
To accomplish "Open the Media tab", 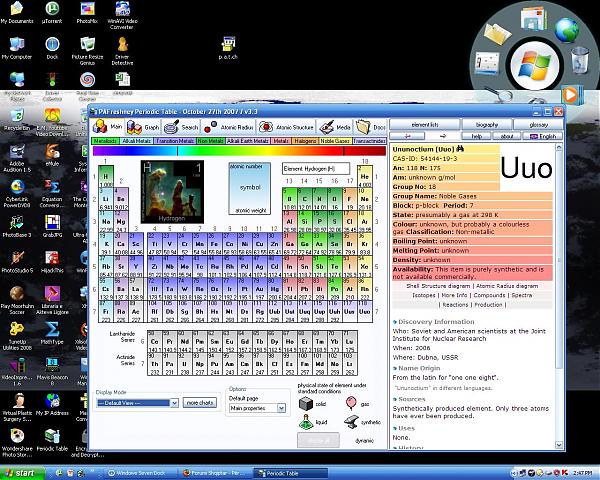I will (335, 127).
